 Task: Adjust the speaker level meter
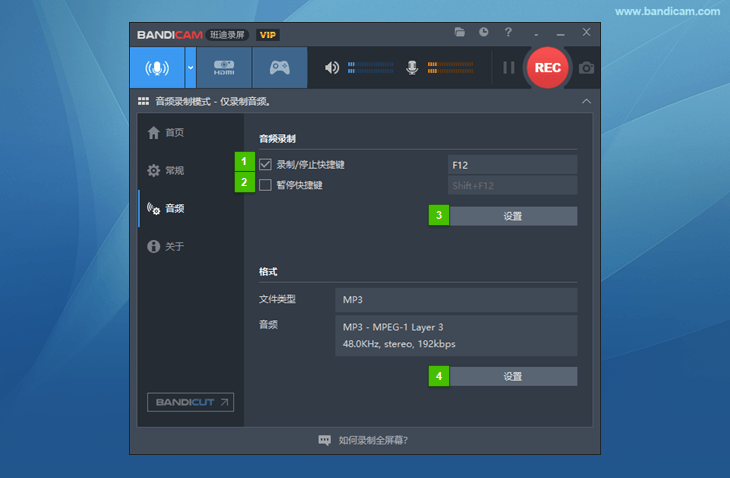click(x=371, y=68)
